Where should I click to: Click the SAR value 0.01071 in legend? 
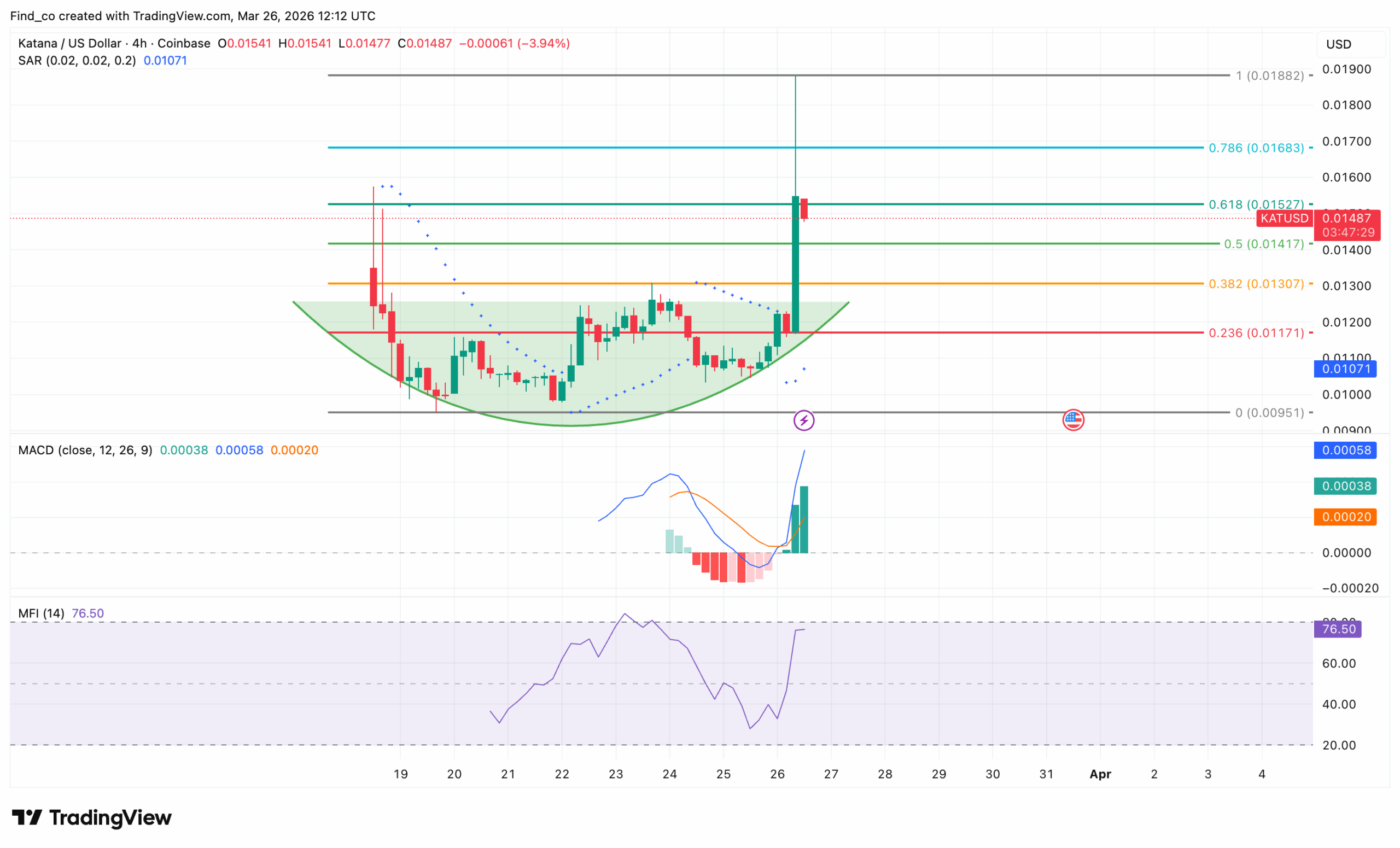coord(165,60)
